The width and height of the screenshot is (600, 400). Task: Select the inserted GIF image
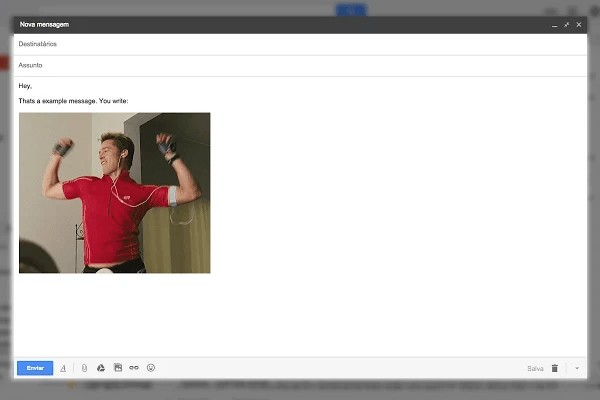tap(114, 192)
